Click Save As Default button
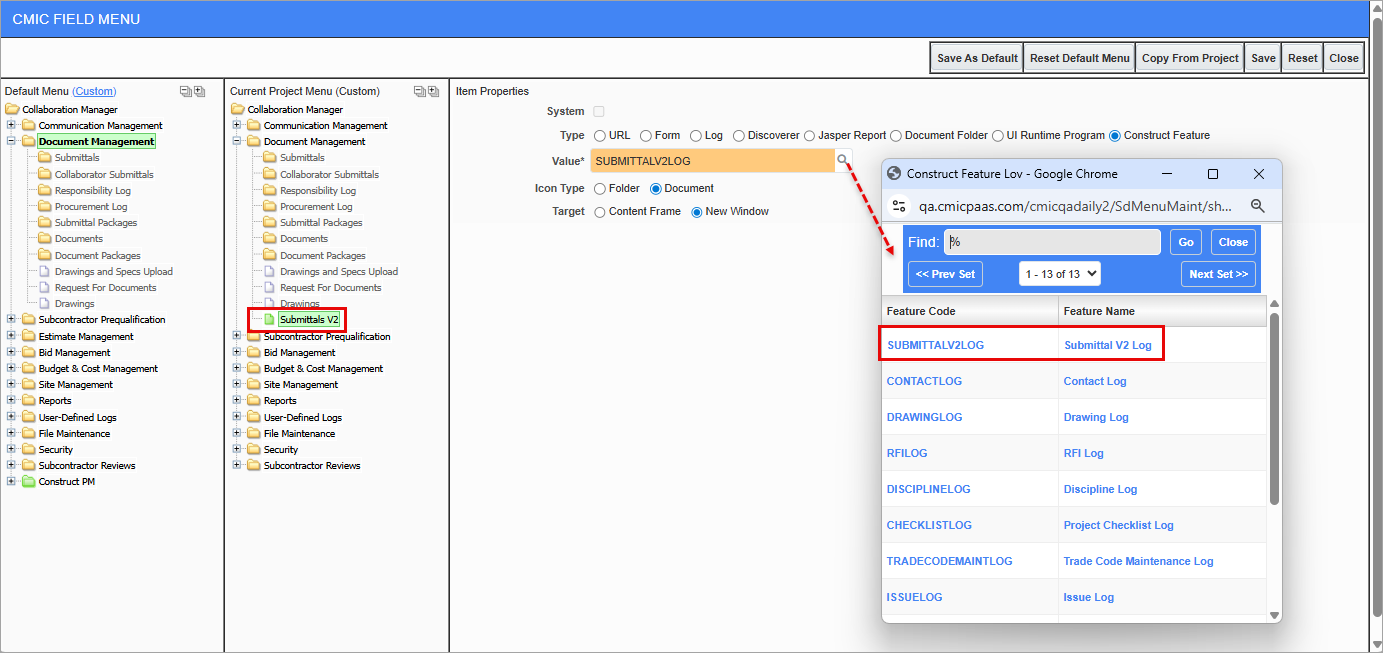The height and width of the screenshot is (653, 1383). (x=977, y=58)
